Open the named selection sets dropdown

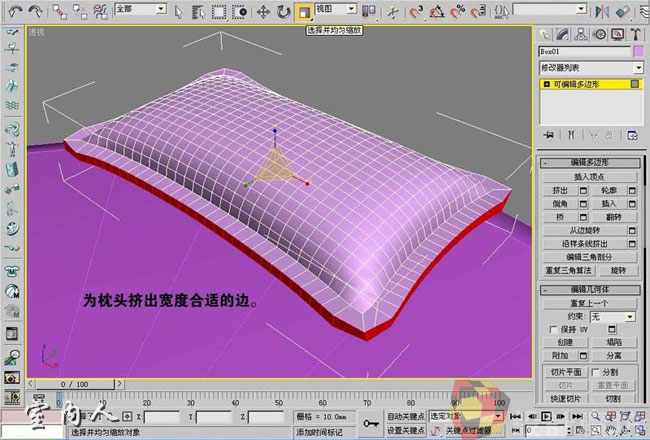pos(550,8)
